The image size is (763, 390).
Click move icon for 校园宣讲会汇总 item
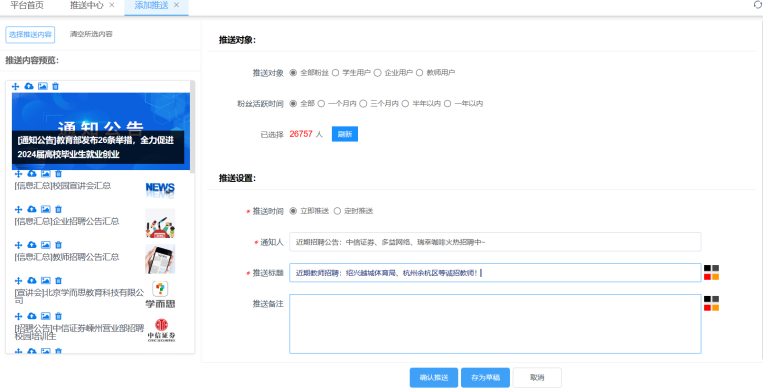point(18,174)
